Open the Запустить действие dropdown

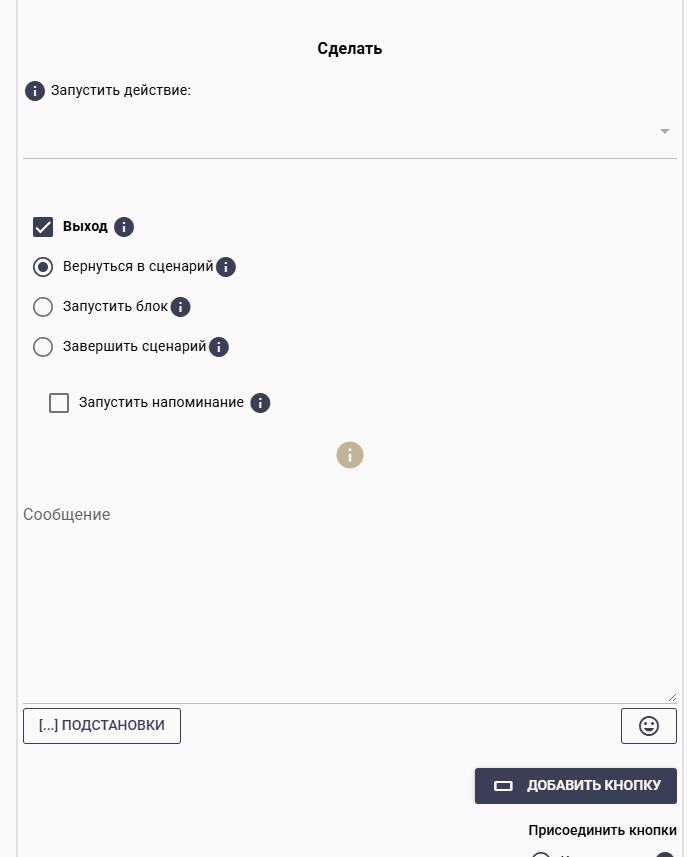coord(350,130)
